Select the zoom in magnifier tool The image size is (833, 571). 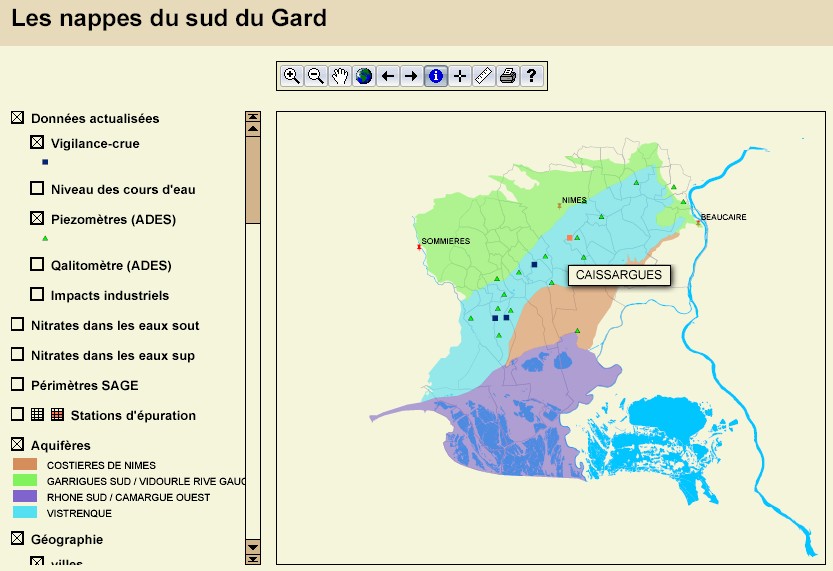[292, 76]
